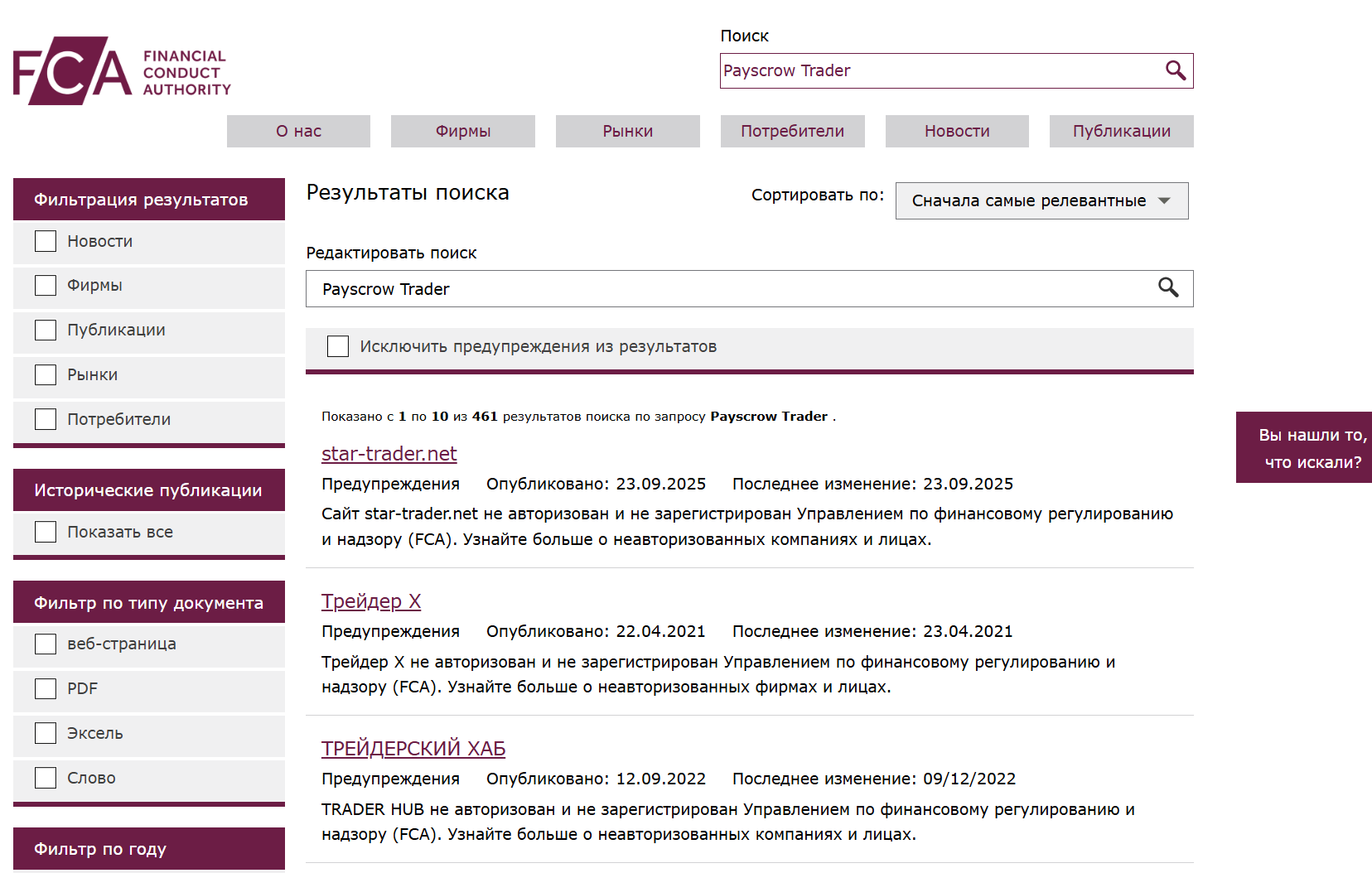Viewport: 1372px width, 873px height.
Task: Select the PDF document type checkbox
Action: pos(46,688)
